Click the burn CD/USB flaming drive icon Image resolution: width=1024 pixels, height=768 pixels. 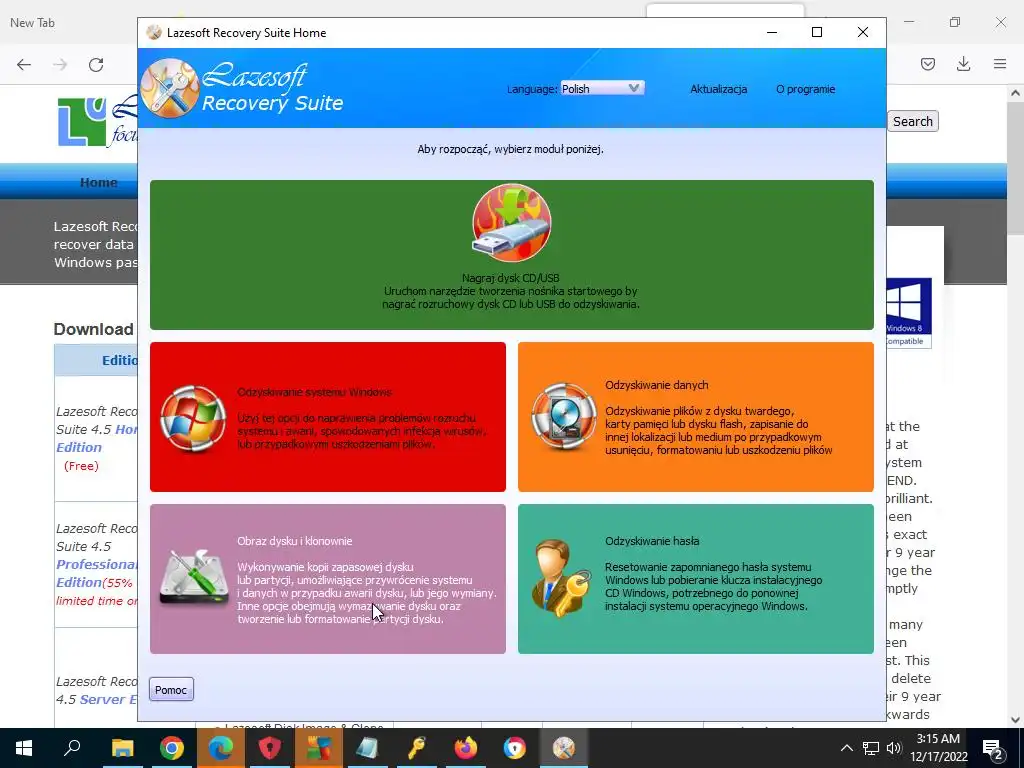[511, 223]
